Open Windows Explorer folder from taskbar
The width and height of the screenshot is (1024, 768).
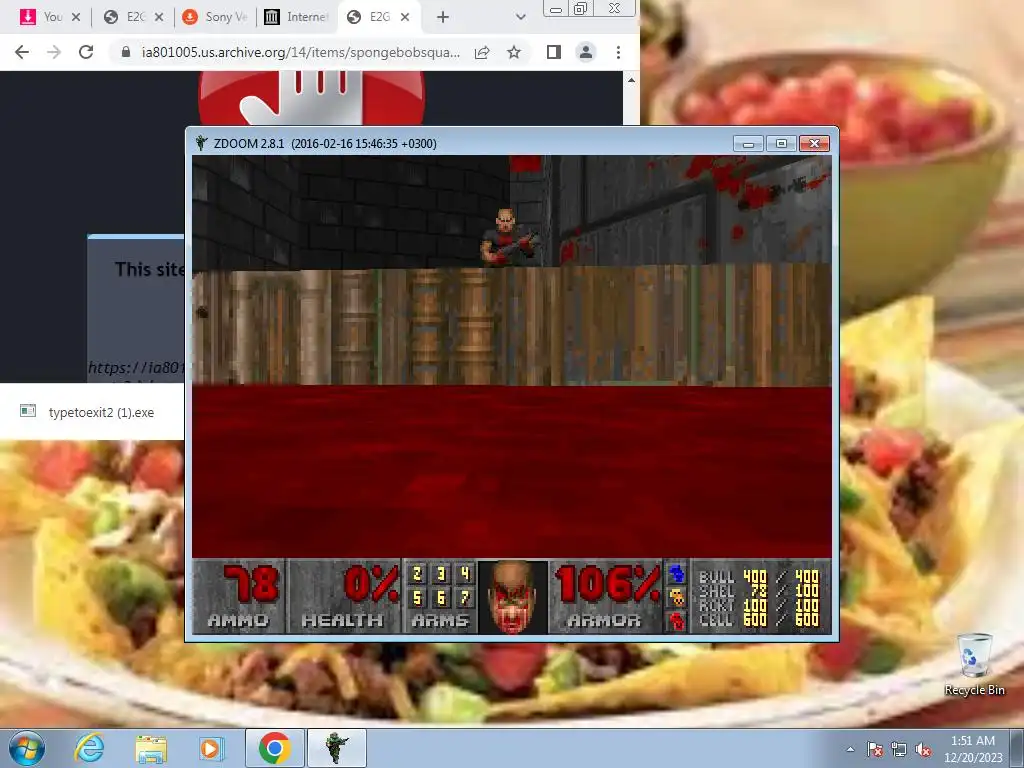coord(151,748)
